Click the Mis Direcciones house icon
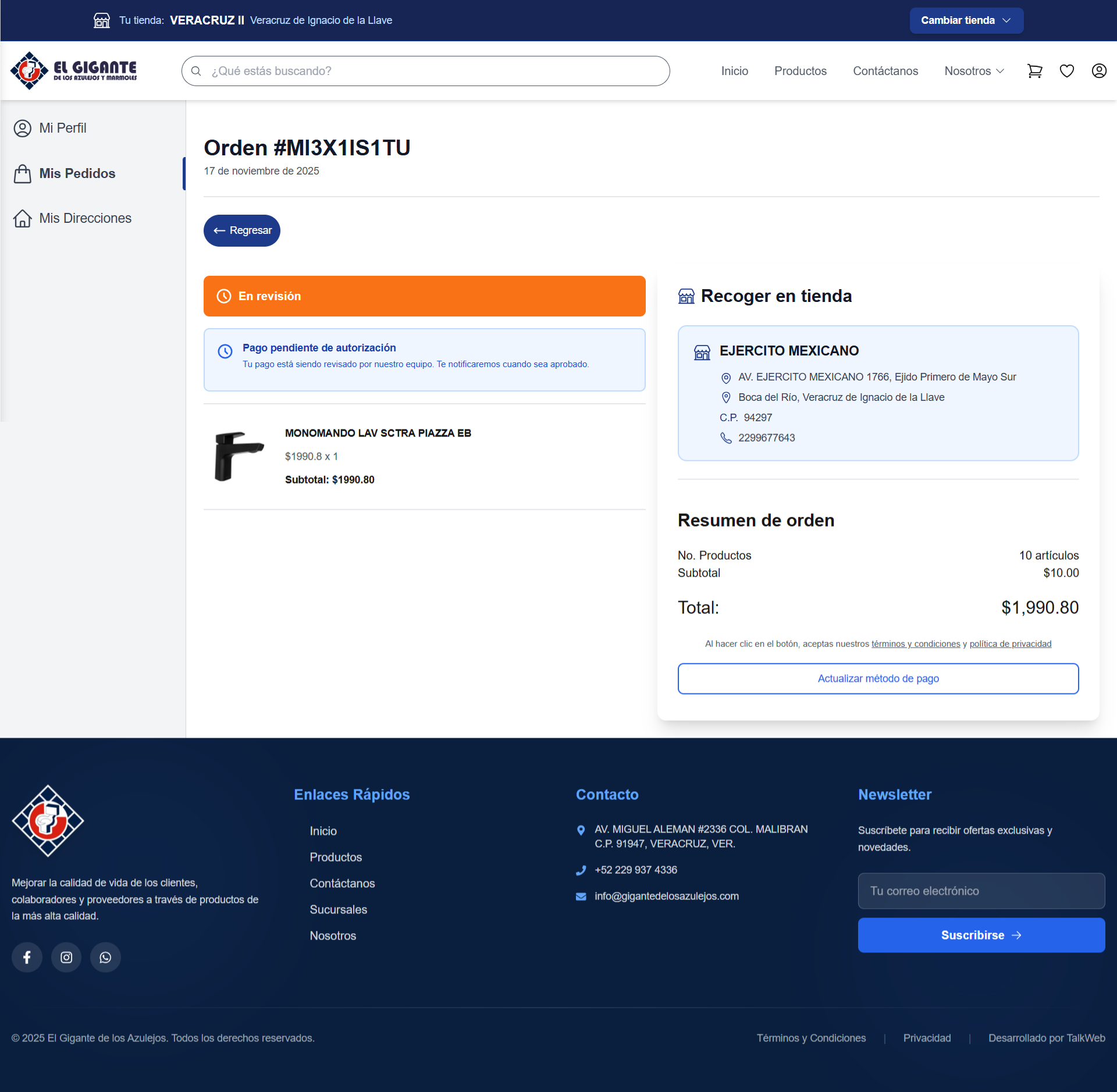Image resolution: width=1117 pixels, height=1092 pixels. [23, 218]
